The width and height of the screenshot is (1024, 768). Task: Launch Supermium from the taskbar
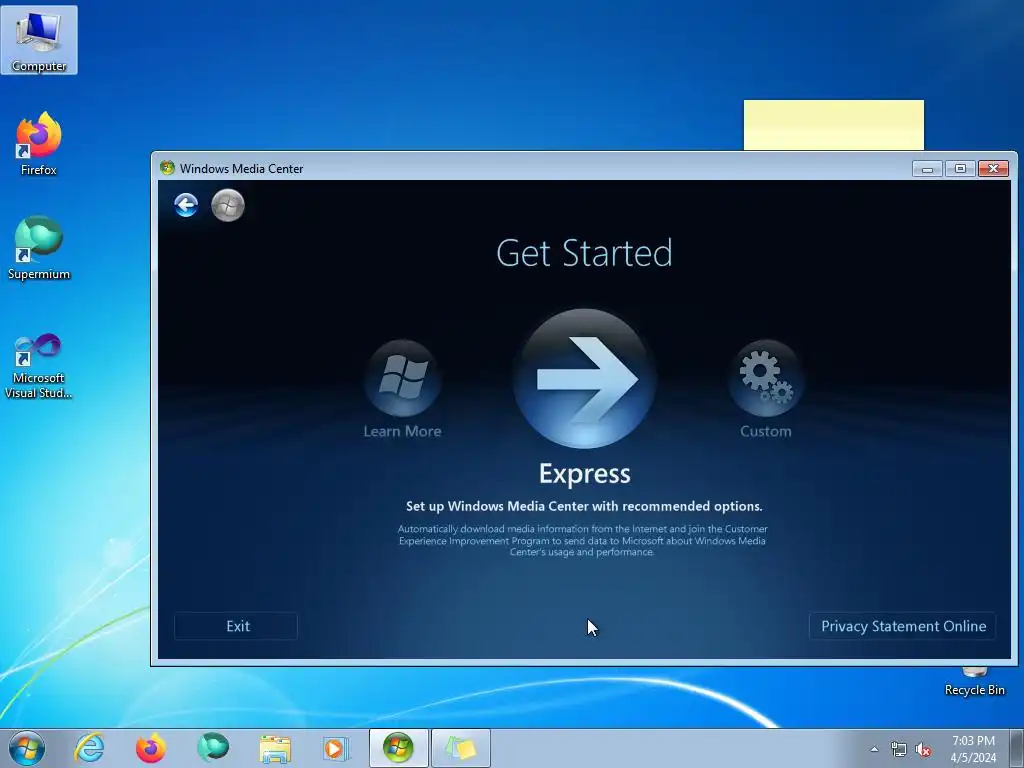click(213, 748)
